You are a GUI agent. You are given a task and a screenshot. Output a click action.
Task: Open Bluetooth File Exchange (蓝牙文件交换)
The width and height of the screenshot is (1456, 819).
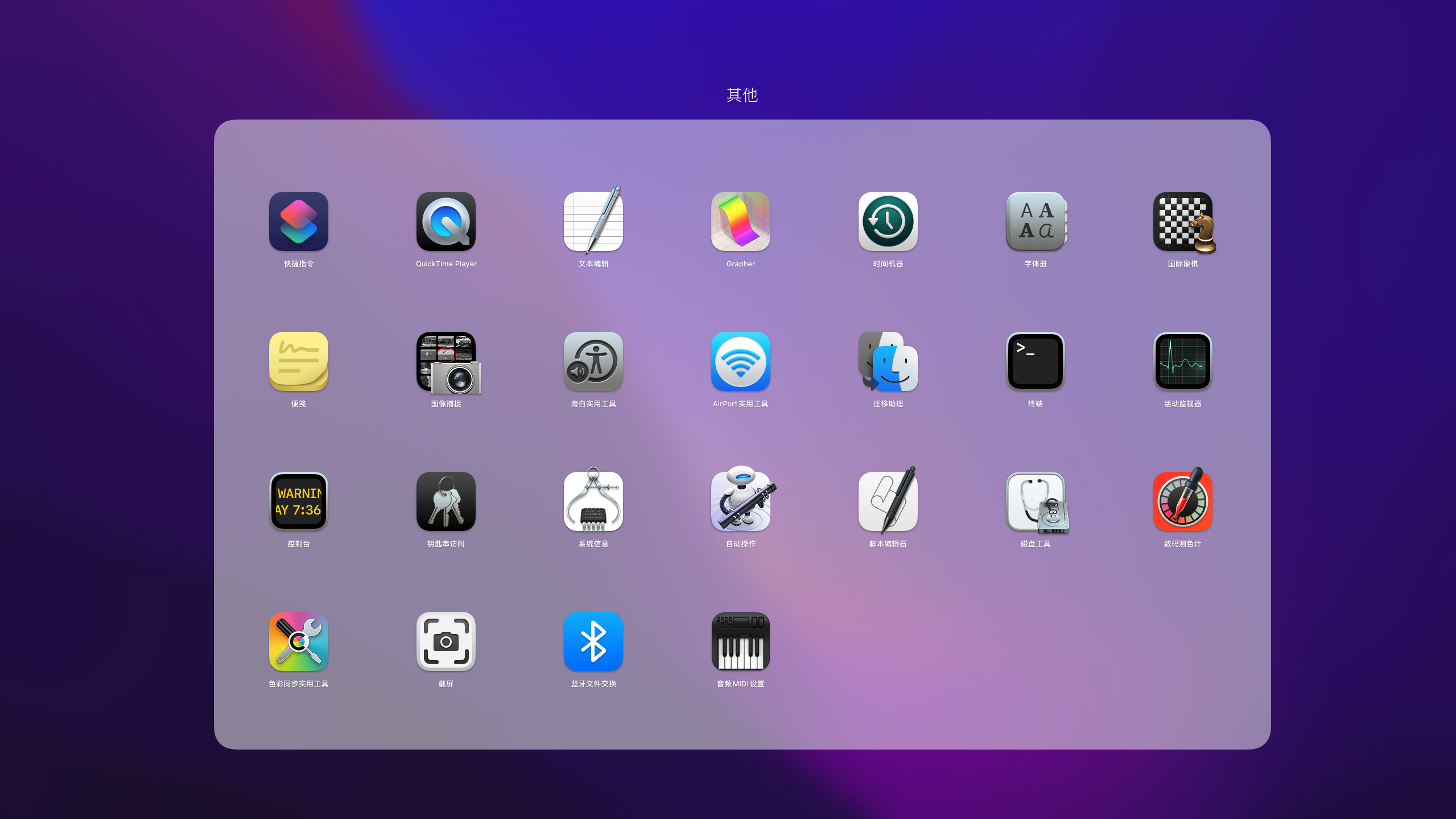pyautogui.click(x=593, y=641)
